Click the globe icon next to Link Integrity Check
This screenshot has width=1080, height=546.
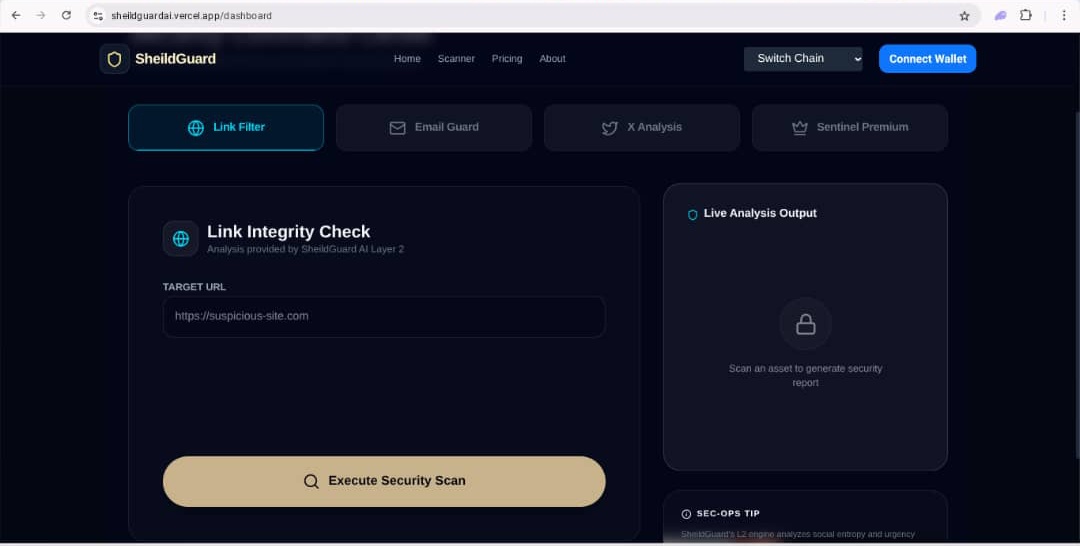point(180,238)
